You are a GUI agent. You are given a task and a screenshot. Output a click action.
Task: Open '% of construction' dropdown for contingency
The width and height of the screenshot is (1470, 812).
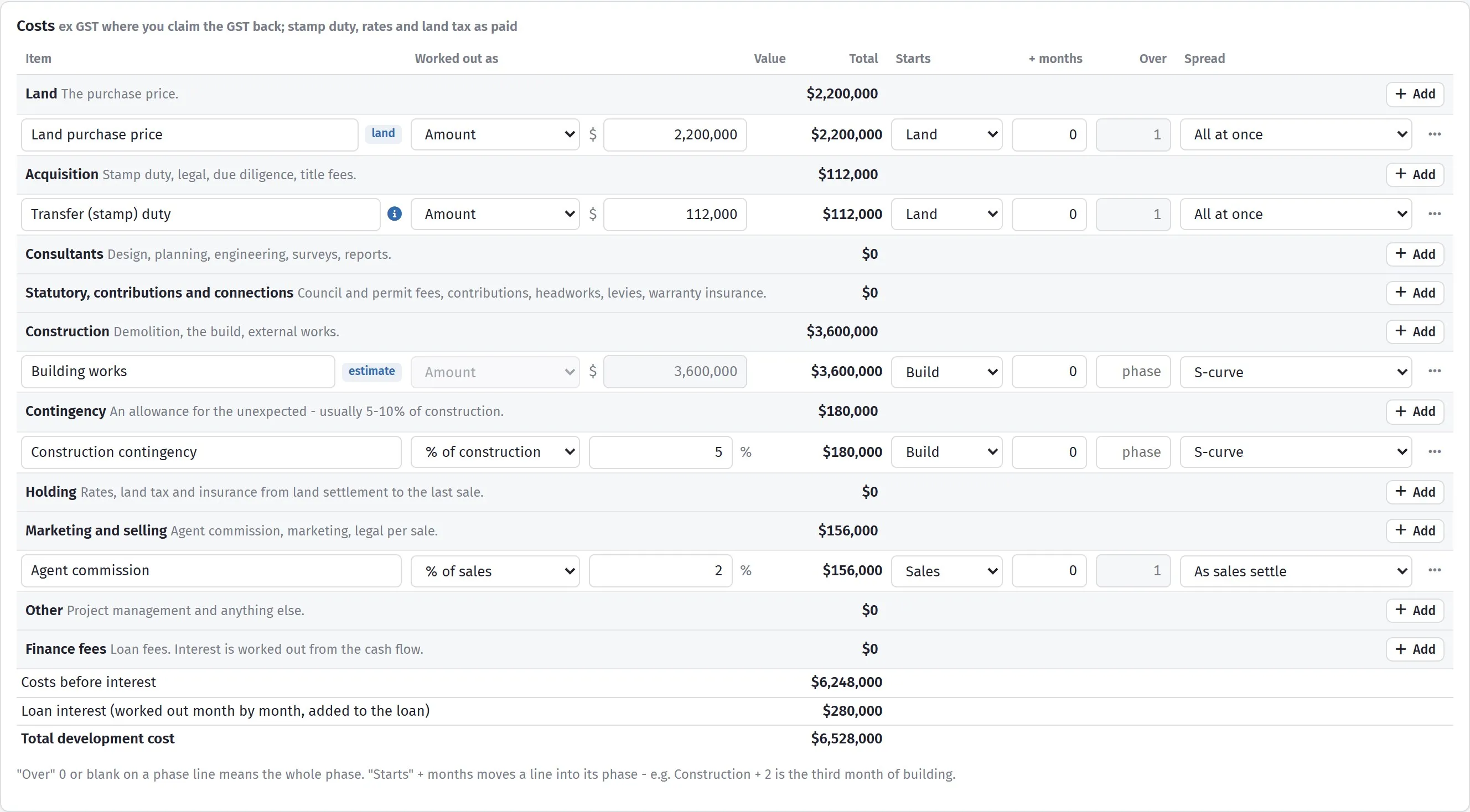click(x=495, y=452)
